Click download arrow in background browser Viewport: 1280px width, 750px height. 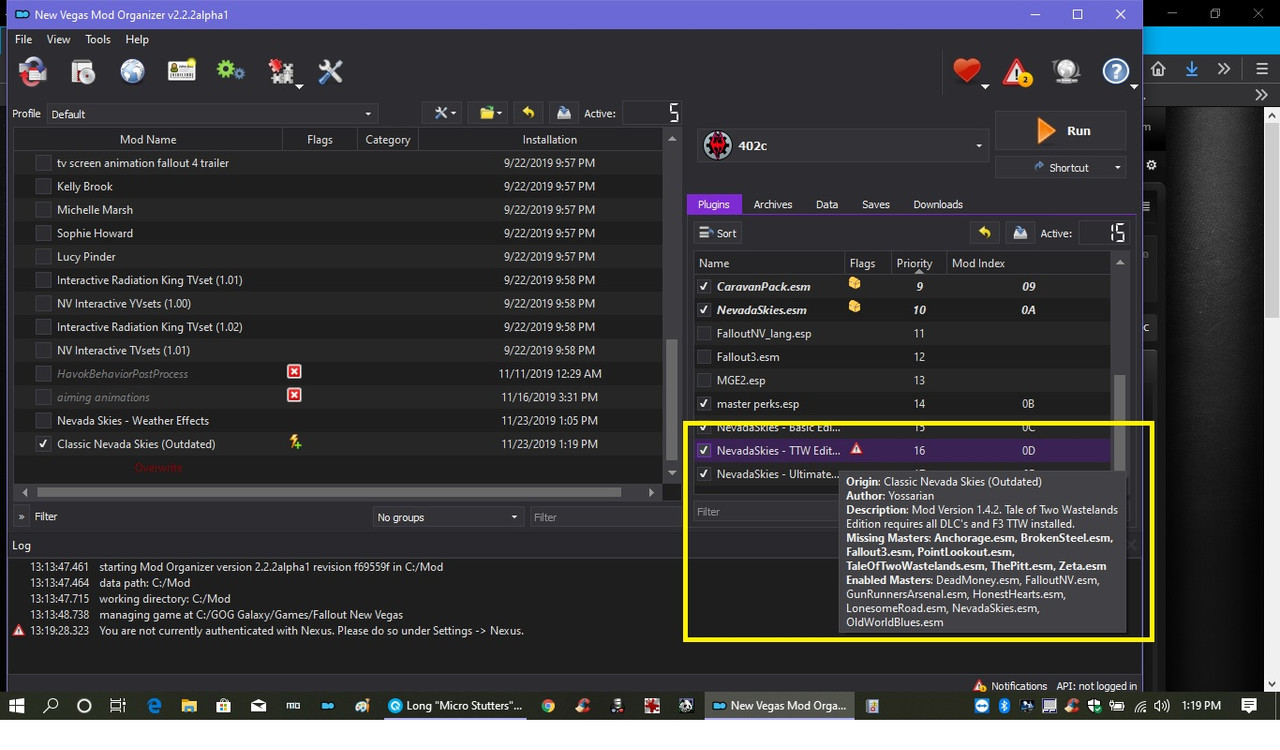pos(1191,69)
